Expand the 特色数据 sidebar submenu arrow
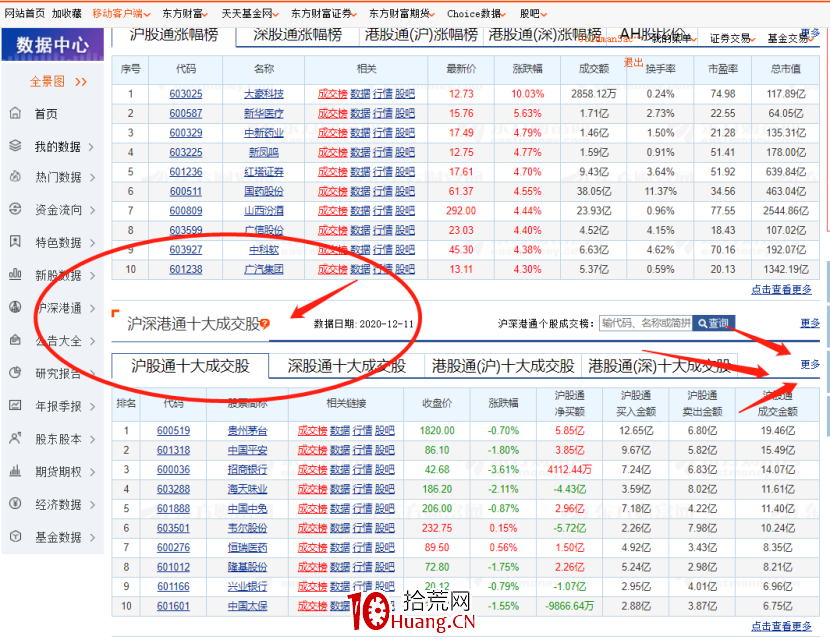 point(93,243)
